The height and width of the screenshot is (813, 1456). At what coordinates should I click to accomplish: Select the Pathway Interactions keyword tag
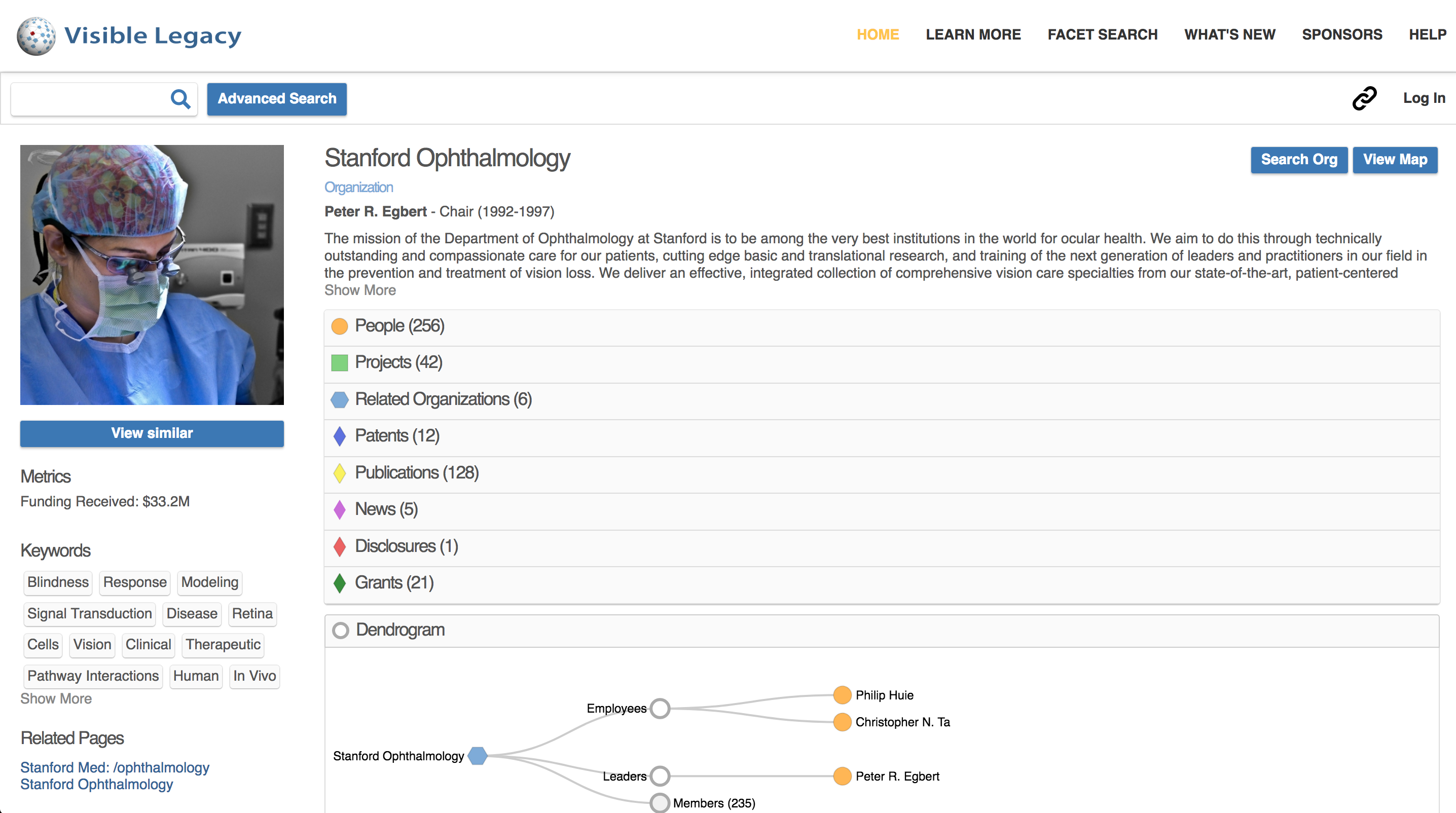click(93, 676)
